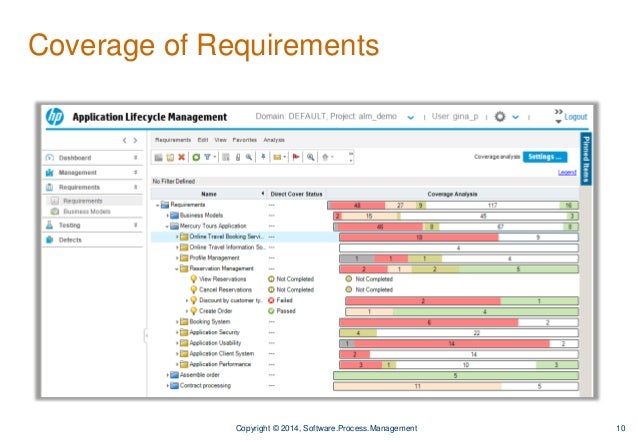This screenshot has width=638, height=442.
Task: Click the HP logo
Action: point(55,117)
